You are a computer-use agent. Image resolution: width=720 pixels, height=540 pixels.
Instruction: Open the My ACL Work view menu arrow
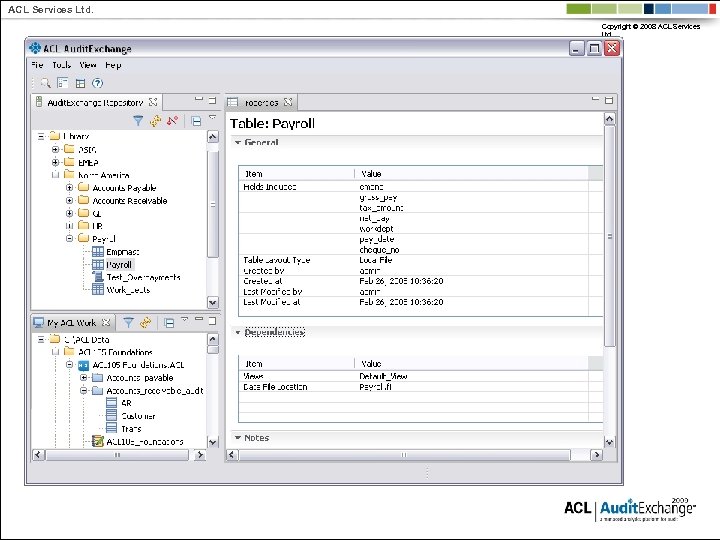(185, 319)
